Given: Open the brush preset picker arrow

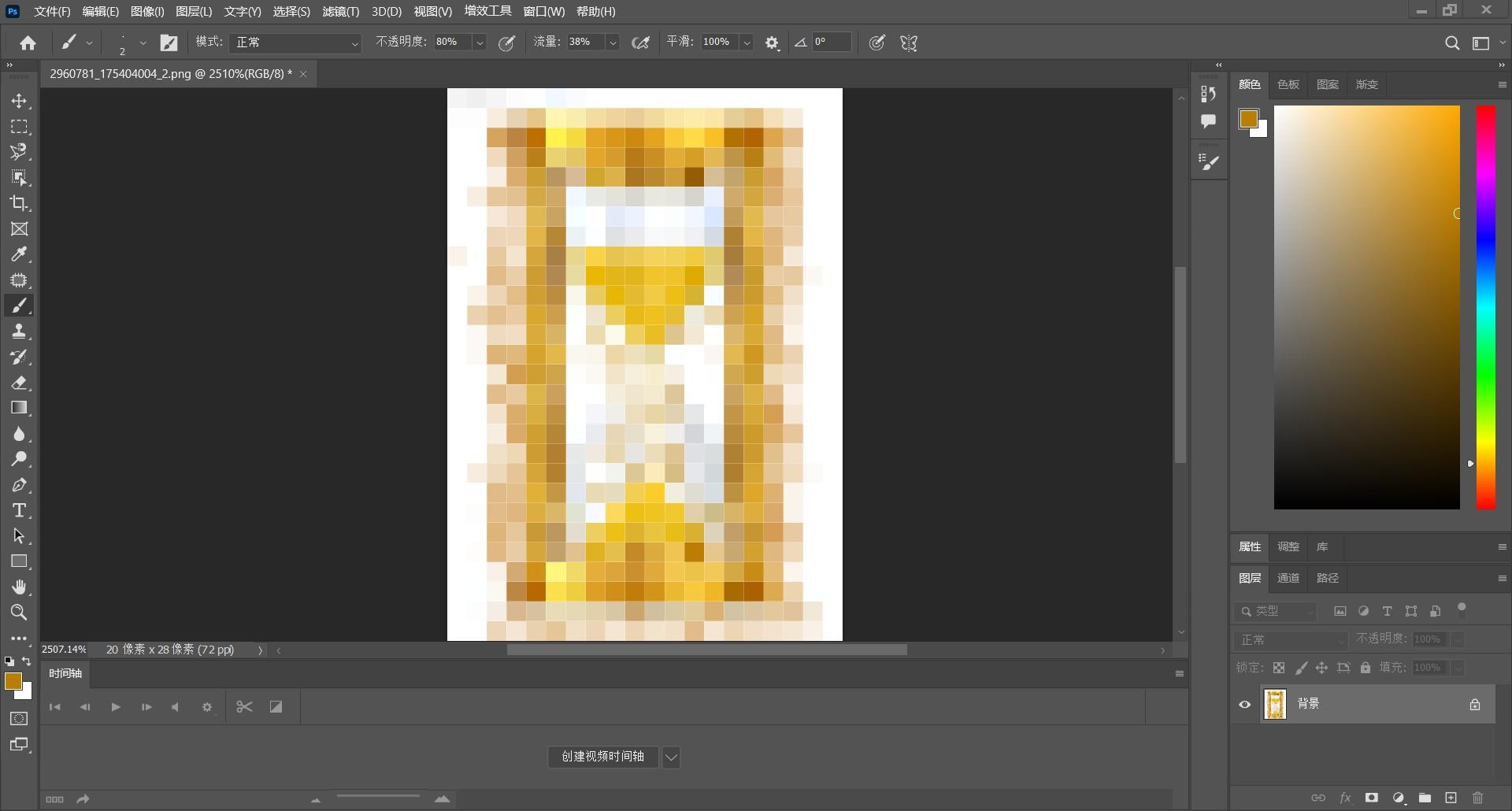Looking at the screenshot, I should 143,43.
